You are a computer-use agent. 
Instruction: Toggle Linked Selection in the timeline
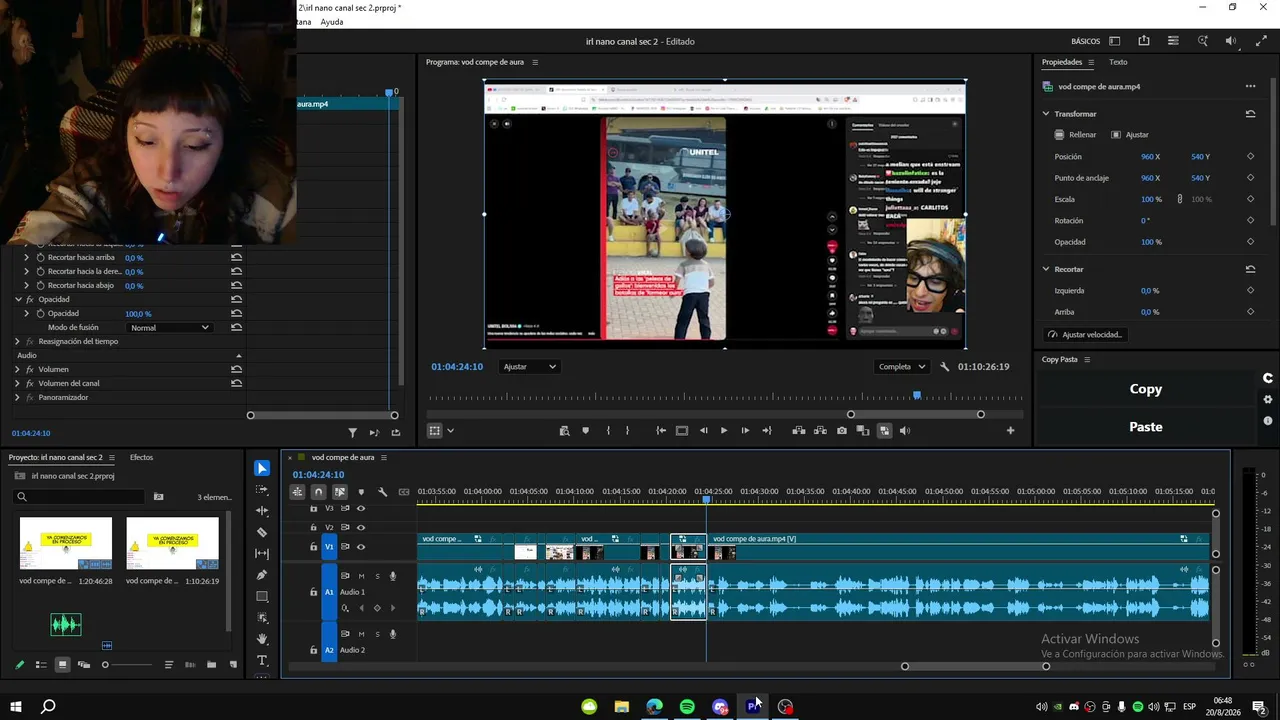click(x=340, y=492)
